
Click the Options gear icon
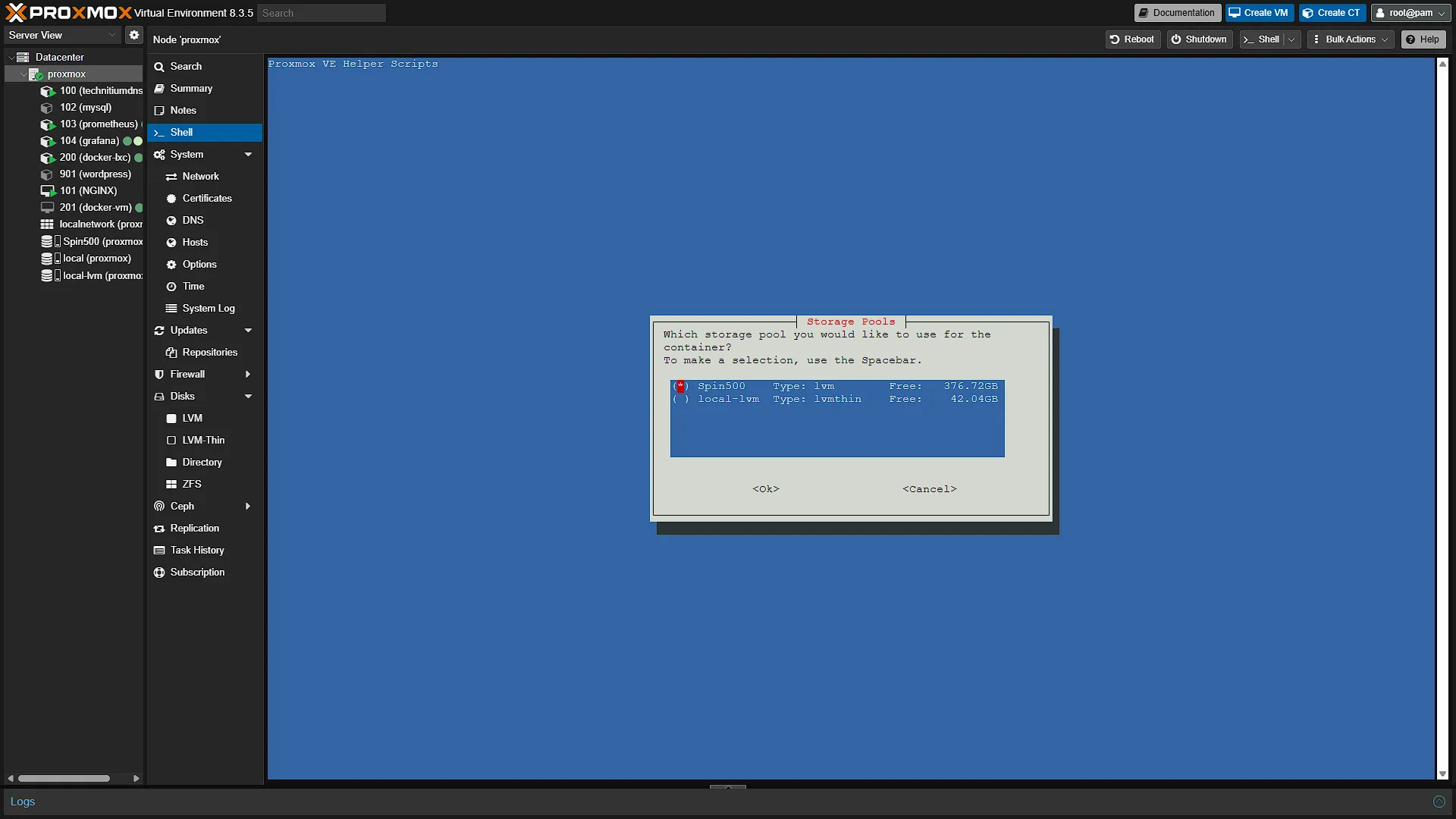171,265
